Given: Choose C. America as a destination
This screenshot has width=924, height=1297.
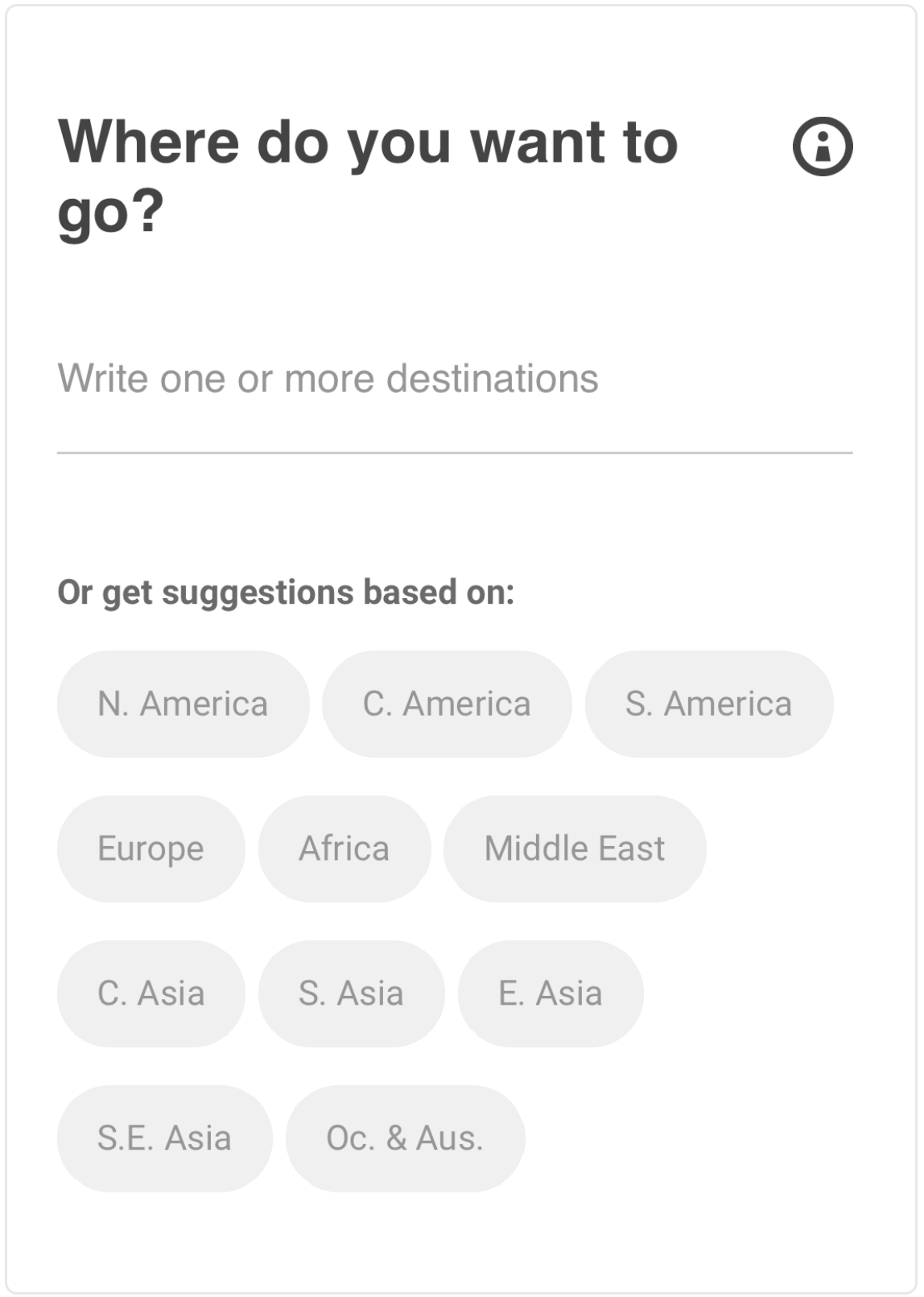Looking at the screenshot, I should [448, 703].
